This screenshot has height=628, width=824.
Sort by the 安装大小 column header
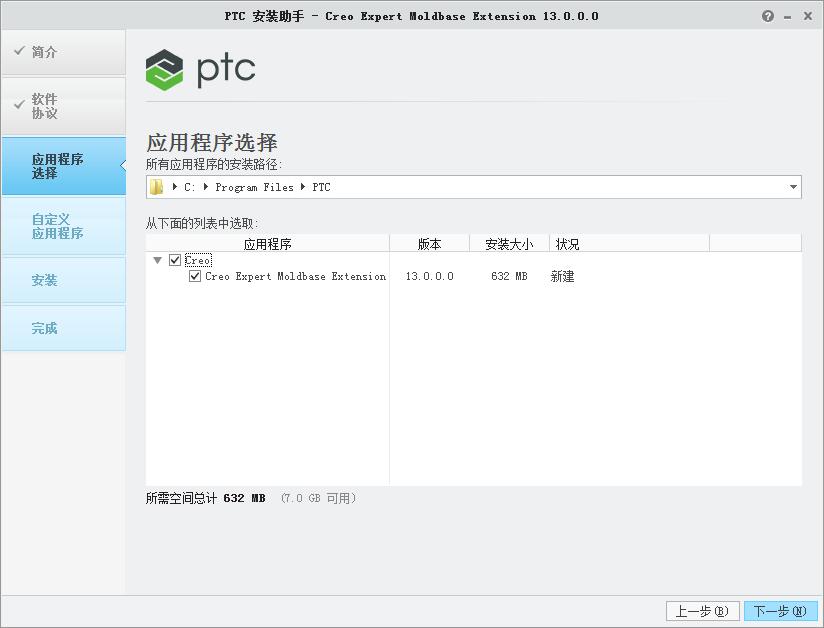pos(509,244)
